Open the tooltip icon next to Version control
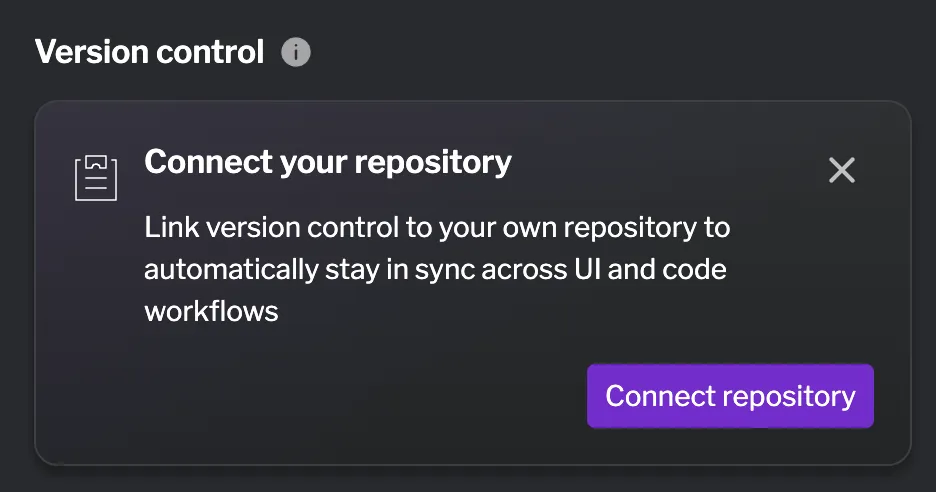This screenshot has height=492, width=936. click(x=295, y=52)
